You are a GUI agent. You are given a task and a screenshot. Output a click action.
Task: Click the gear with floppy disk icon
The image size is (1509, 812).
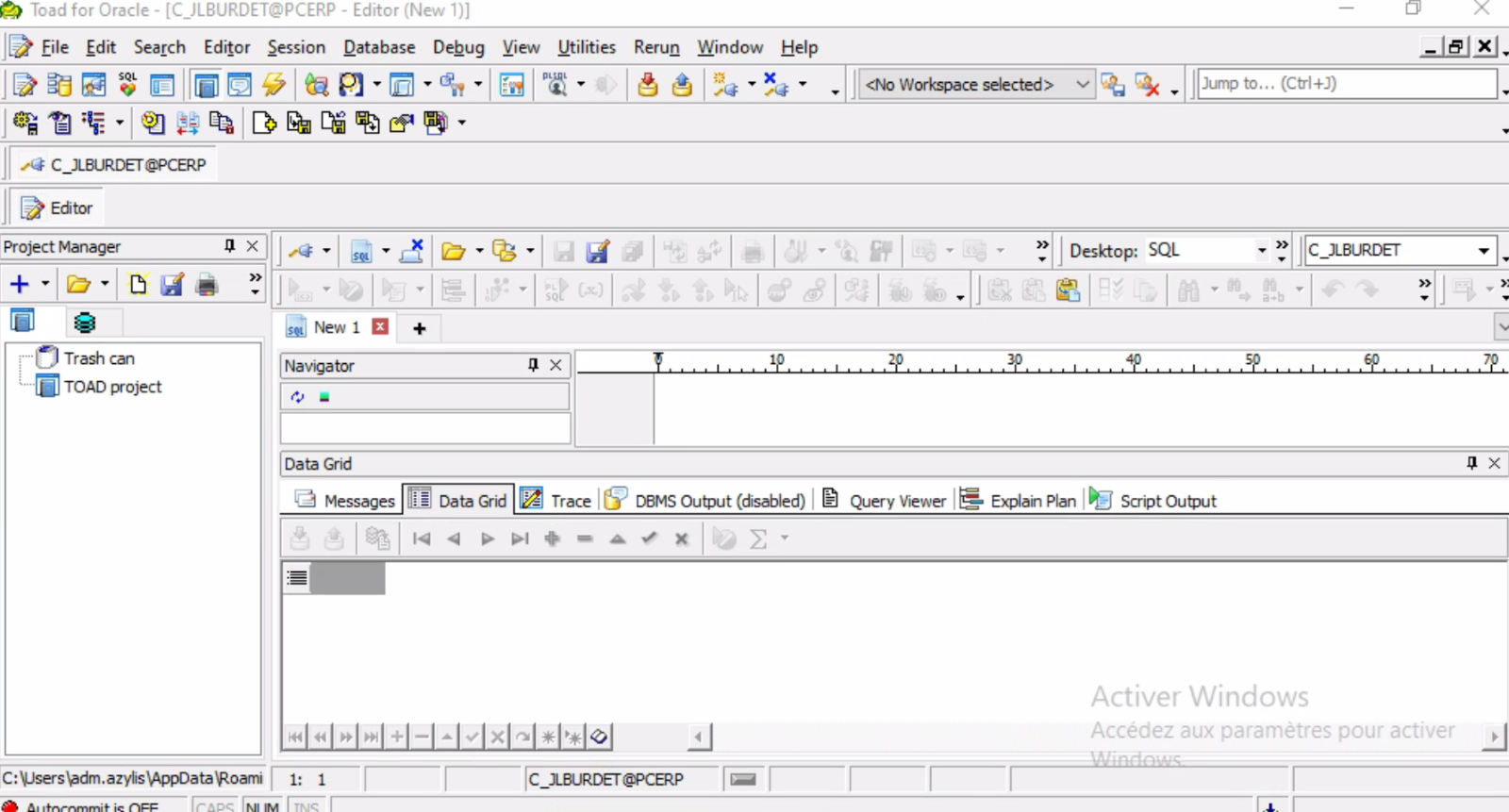coord(25,123)
